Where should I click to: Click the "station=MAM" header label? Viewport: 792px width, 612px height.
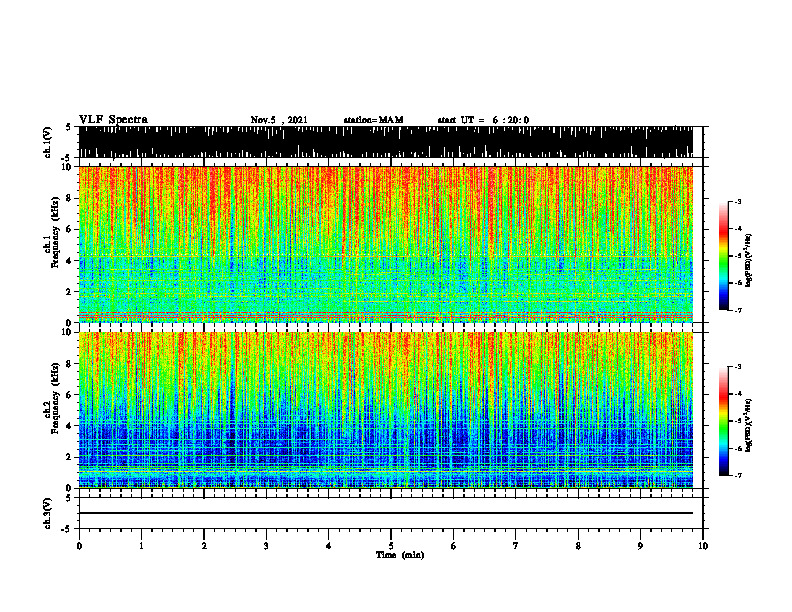coord(373,120)
